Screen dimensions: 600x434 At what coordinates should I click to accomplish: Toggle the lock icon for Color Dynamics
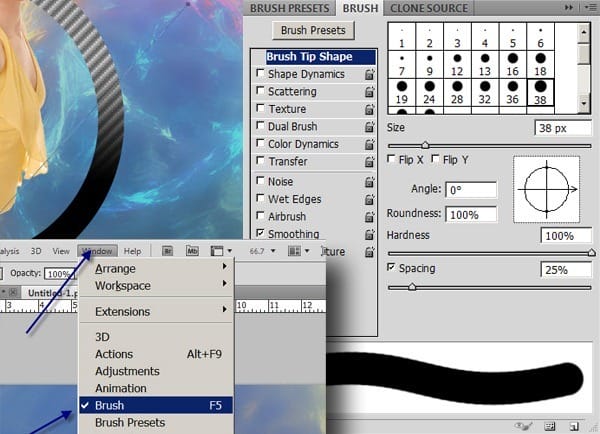pyautogui.click(x=369, y=144)
